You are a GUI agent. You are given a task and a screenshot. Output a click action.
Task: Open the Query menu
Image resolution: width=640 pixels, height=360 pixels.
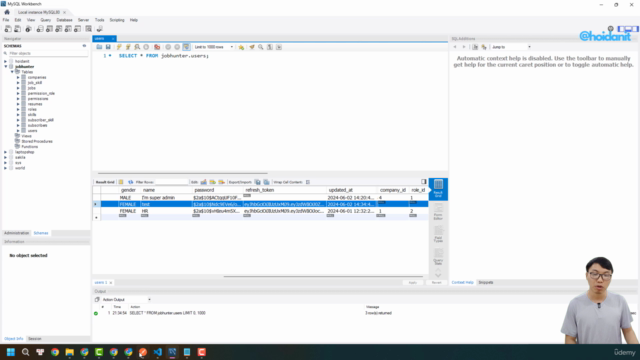pos(46,20)
